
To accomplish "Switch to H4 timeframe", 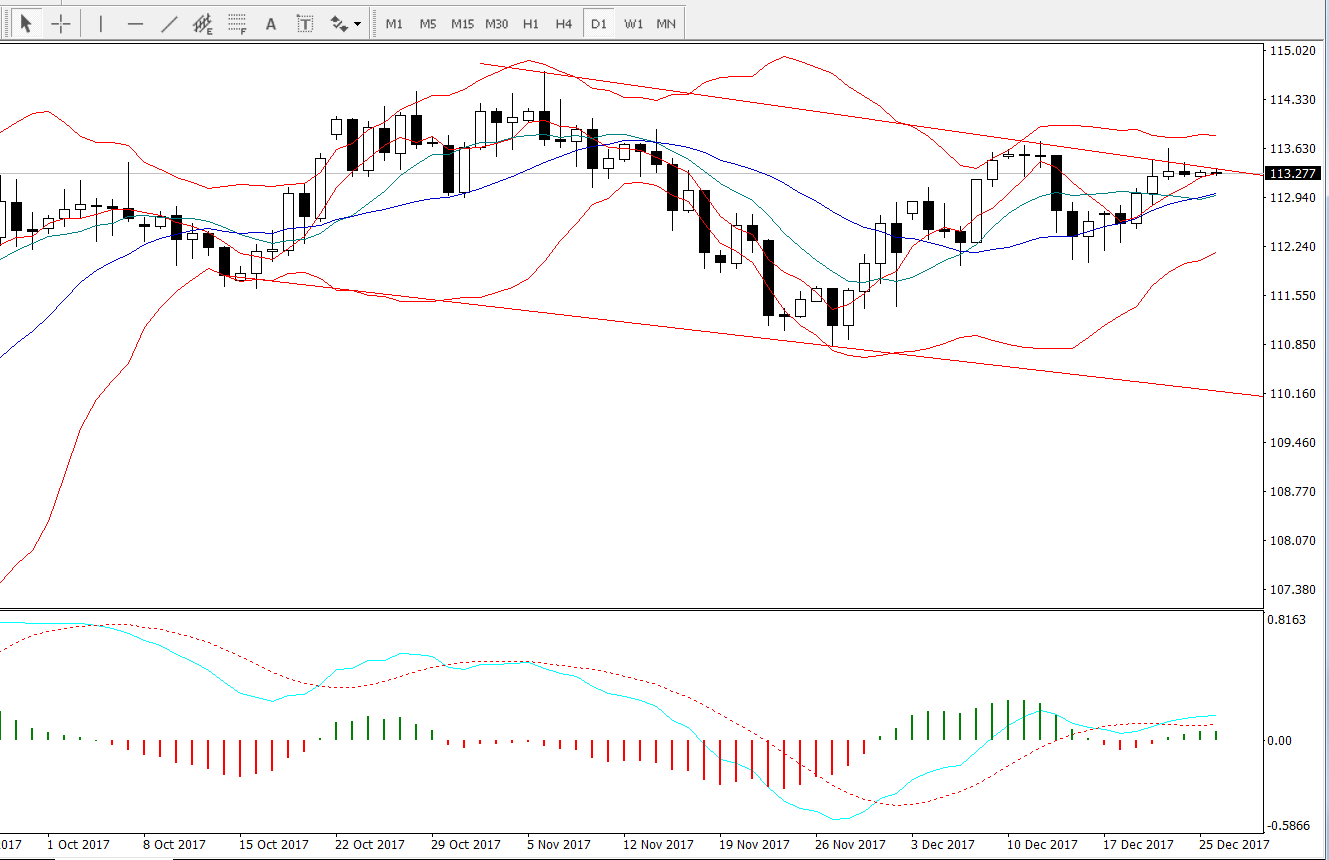I will pos(564,23).
